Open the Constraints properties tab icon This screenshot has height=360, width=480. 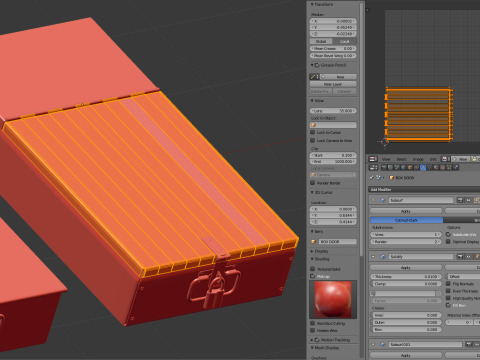[x=416, y=167]
